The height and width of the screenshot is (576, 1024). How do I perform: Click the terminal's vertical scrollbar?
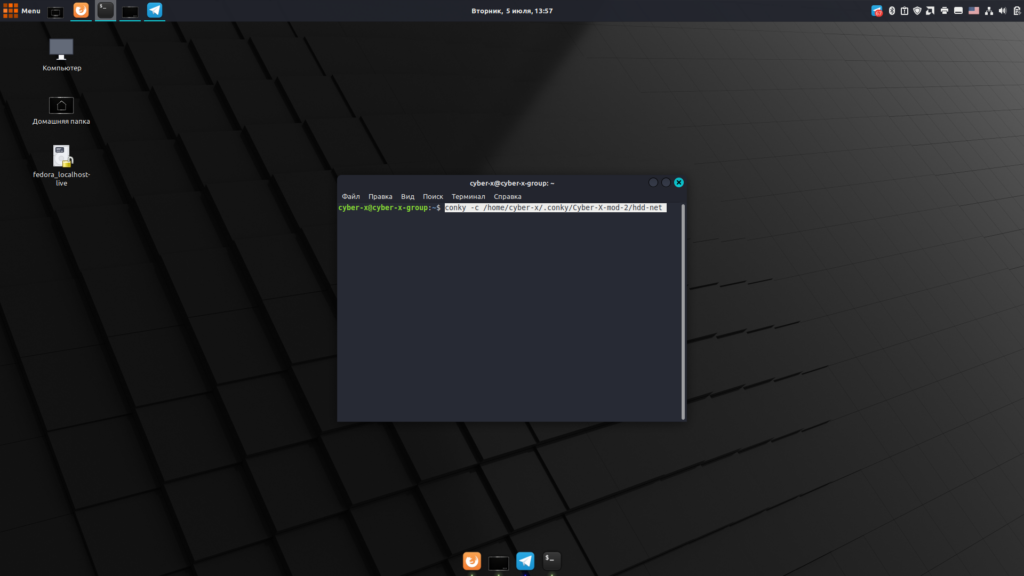pos(683,310)
